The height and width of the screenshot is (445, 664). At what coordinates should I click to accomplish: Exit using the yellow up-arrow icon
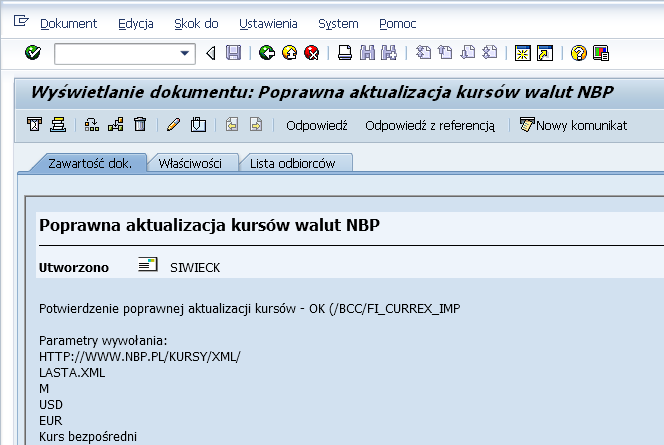[290, 53]
